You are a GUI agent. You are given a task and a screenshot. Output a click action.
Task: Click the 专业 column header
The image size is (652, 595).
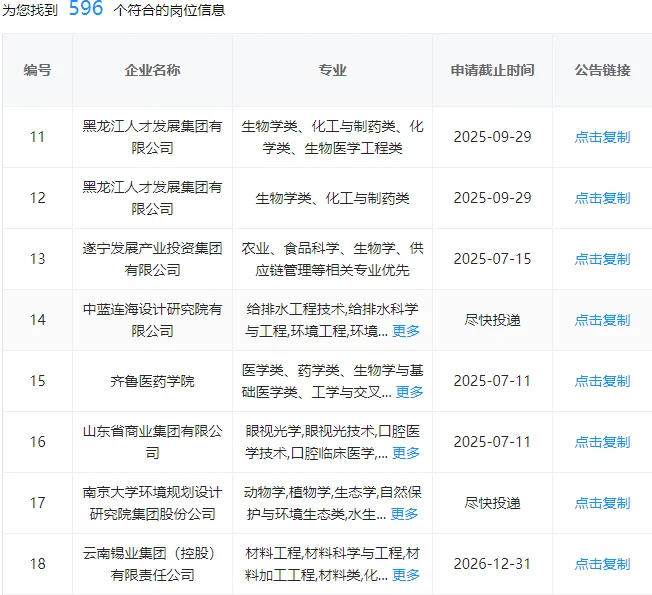coord(332,70)
